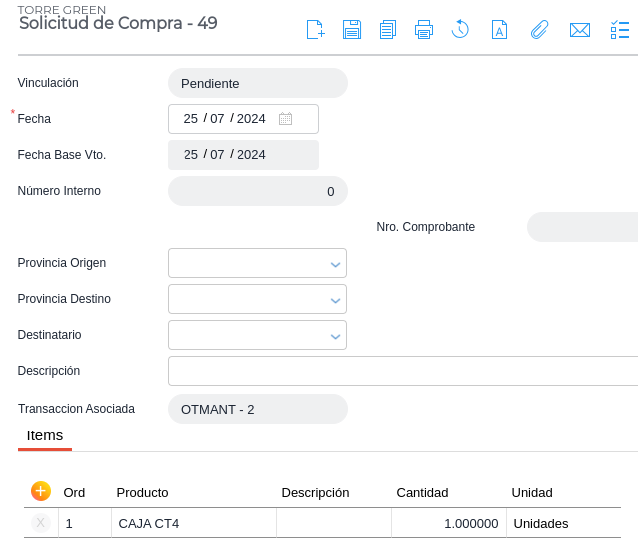The height and width of the screenshot is (543, 638).
Task: Send by email using envelope icon
Action: tap(579, 29)
